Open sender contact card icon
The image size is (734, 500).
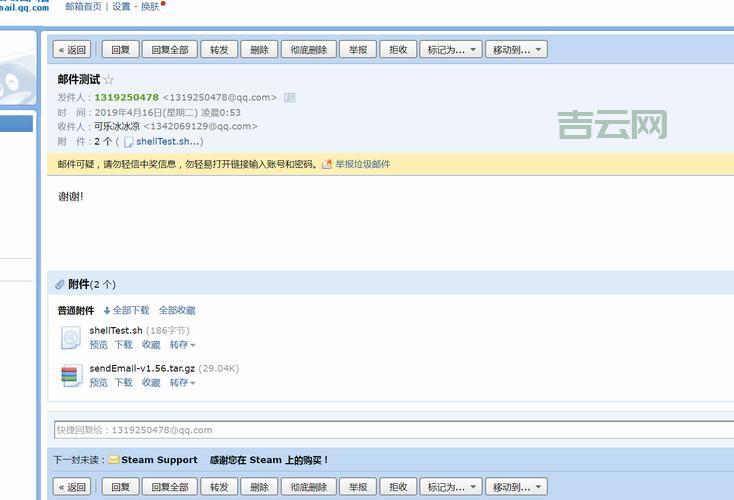(290, 97)
